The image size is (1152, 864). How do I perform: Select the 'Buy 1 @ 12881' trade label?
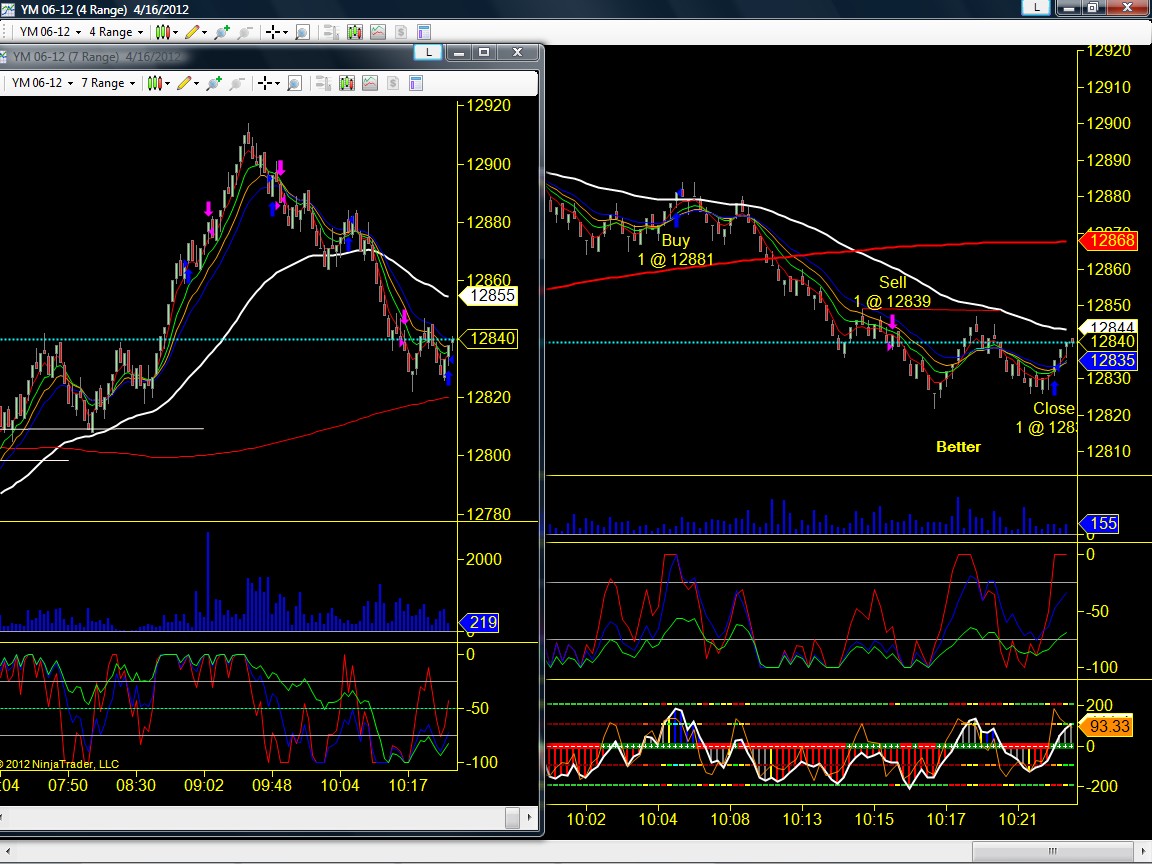[x=675, y=250]
